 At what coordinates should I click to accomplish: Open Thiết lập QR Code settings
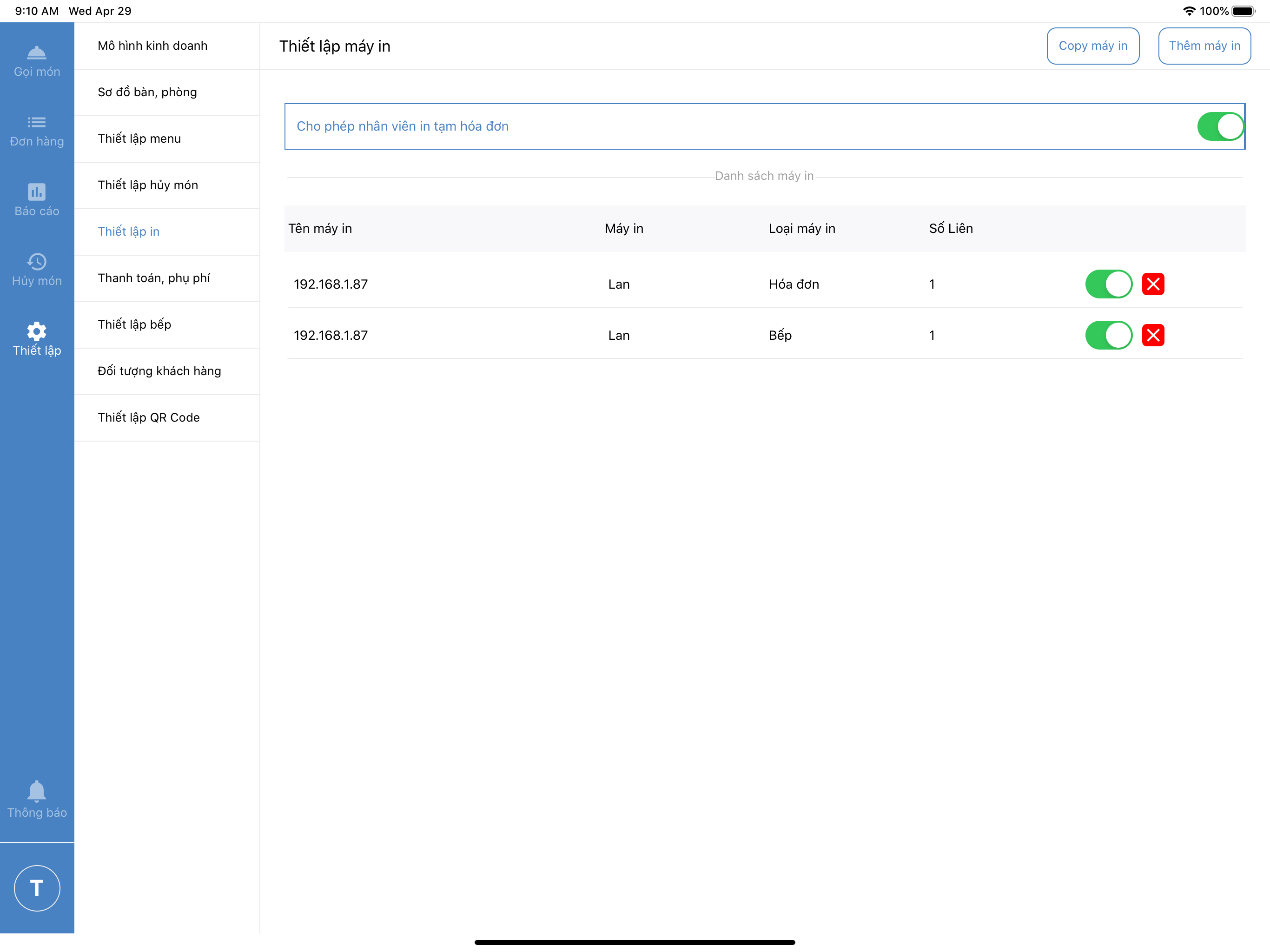[167, 418]
